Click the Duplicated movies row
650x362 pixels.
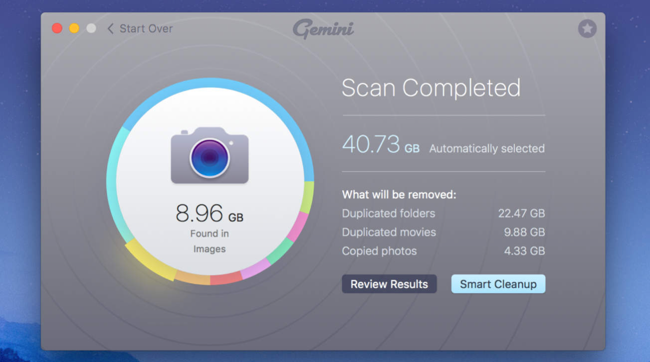443,232
